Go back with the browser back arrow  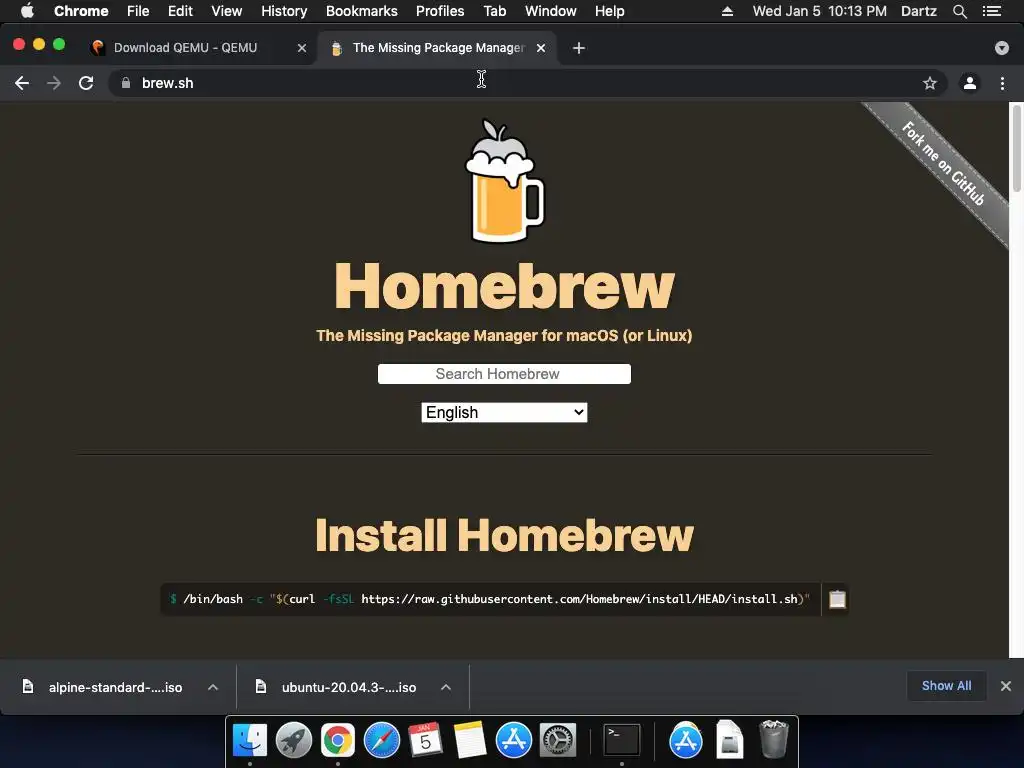click(22, 83)
